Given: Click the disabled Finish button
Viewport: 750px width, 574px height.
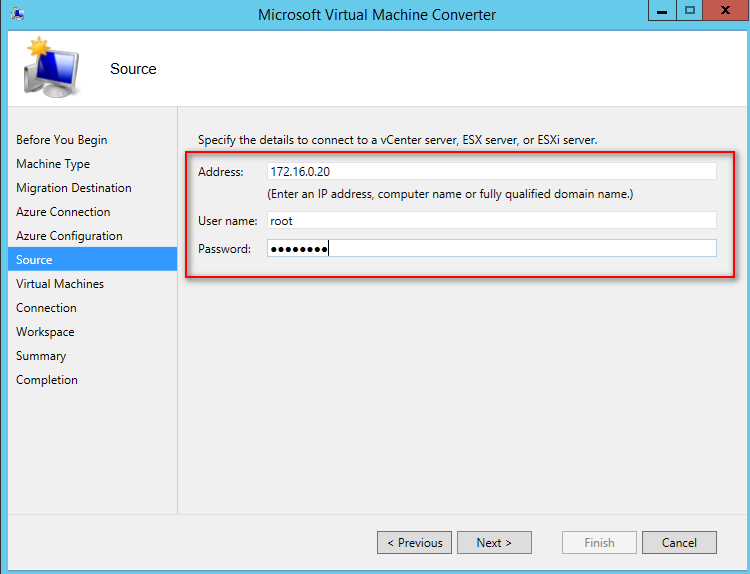Looking at the screenshot, I should pyautogui.click(x=599, y=542).
